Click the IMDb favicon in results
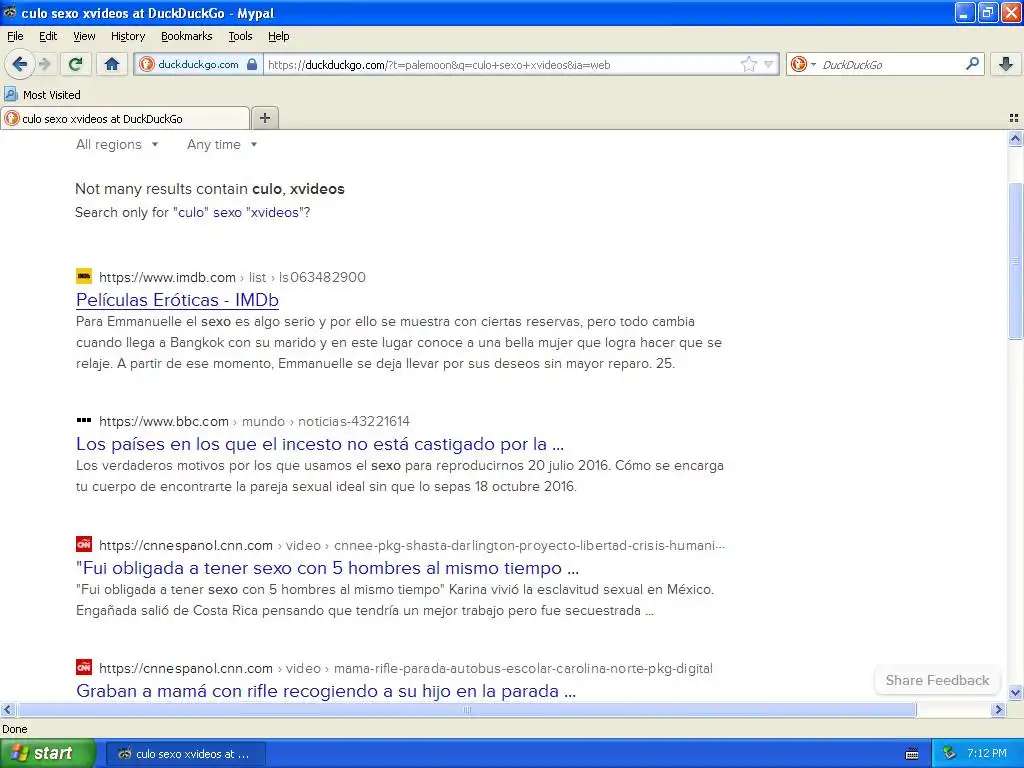This screenshot has height=768, width=1024. (84, 276)
